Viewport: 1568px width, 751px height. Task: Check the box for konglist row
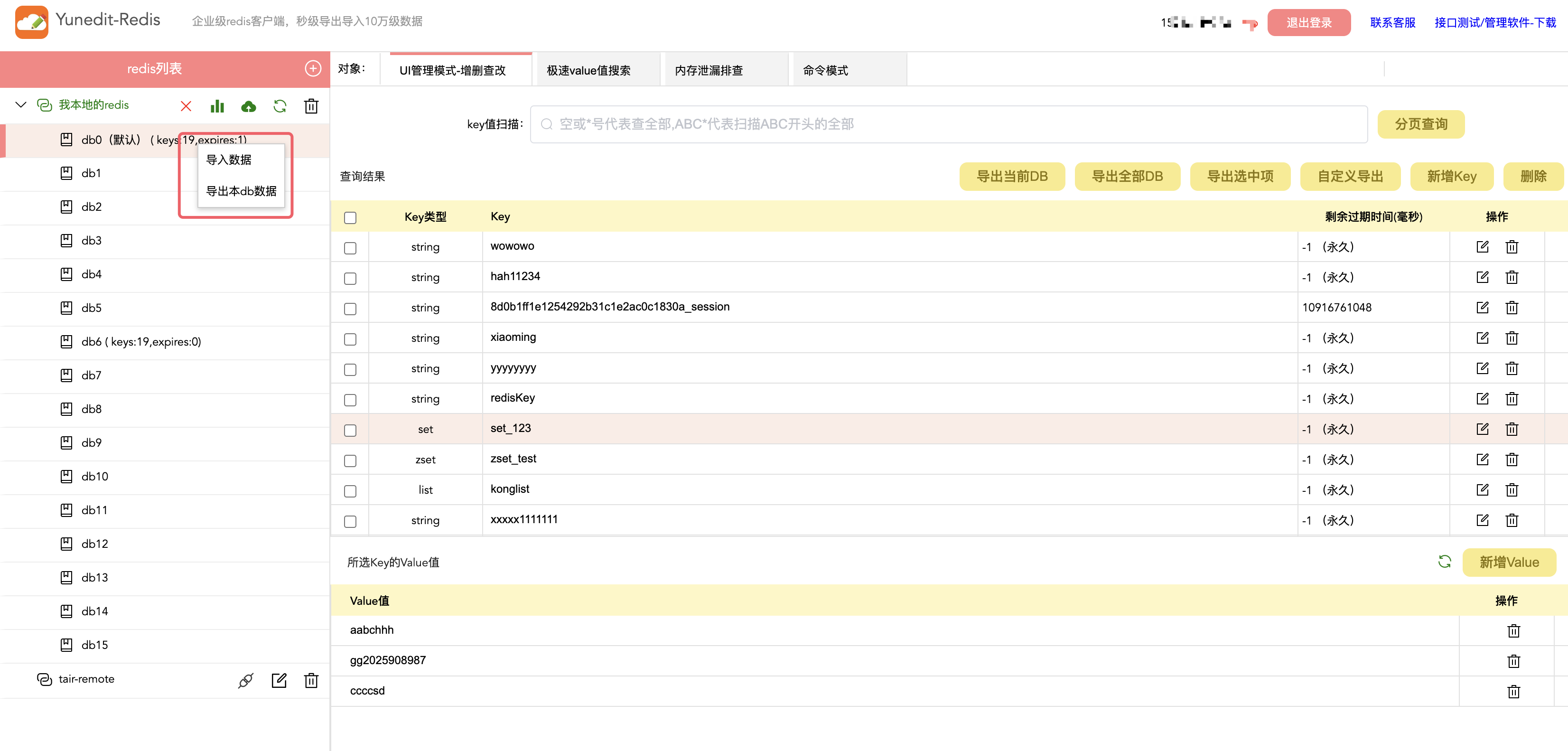(x=350, y=490)
